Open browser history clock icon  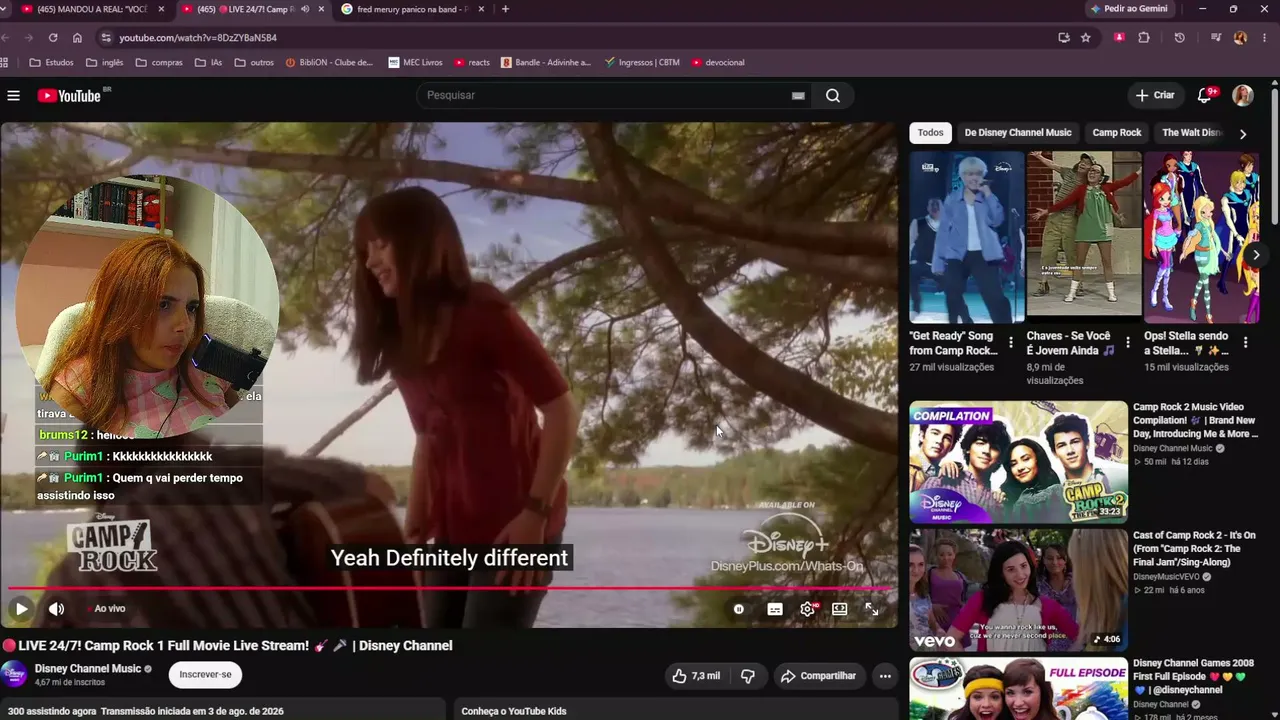[x=1179, y=38]
